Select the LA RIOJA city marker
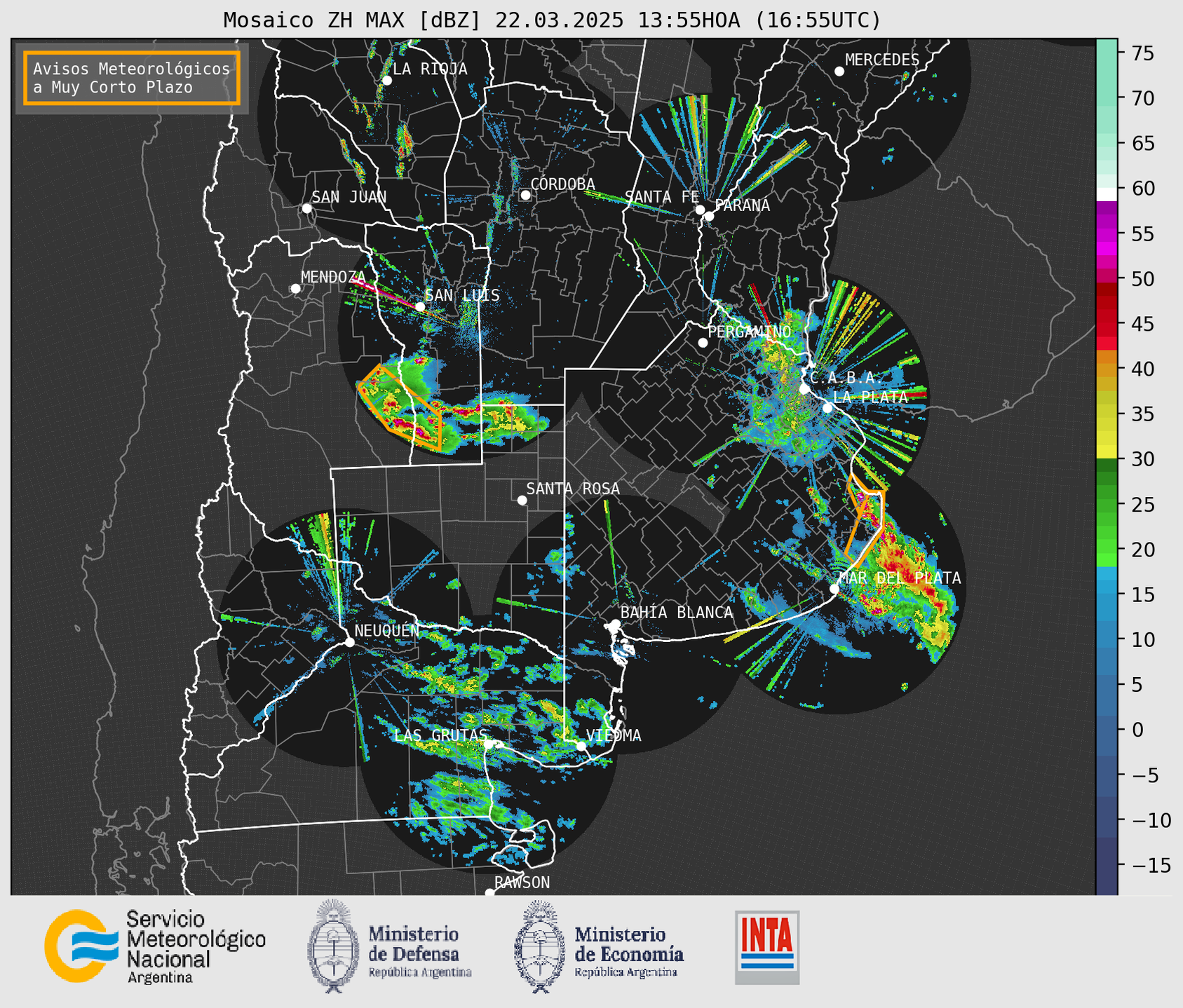The height and width of the screenshot is (1008, 1183). pos(386,81)
